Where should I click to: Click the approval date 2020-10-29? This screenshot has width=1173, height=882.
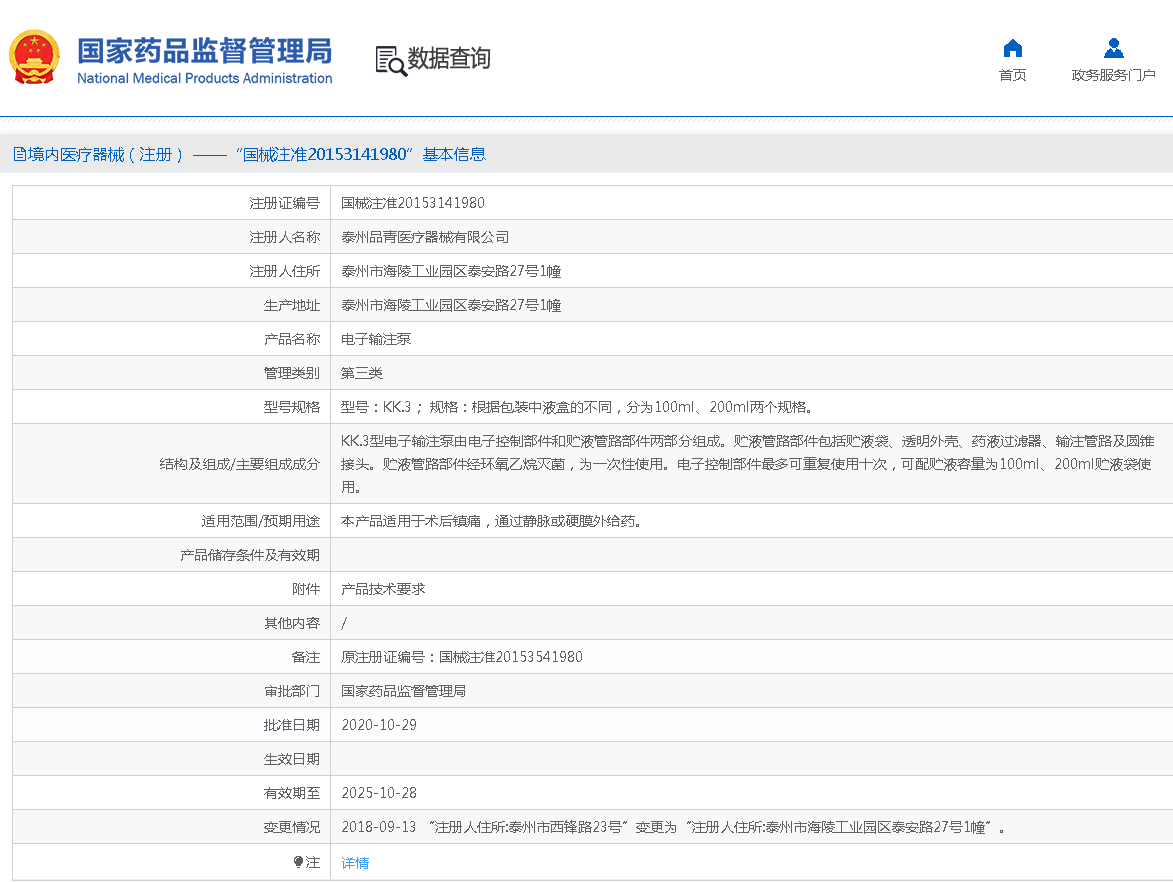(x=379, y=725)
